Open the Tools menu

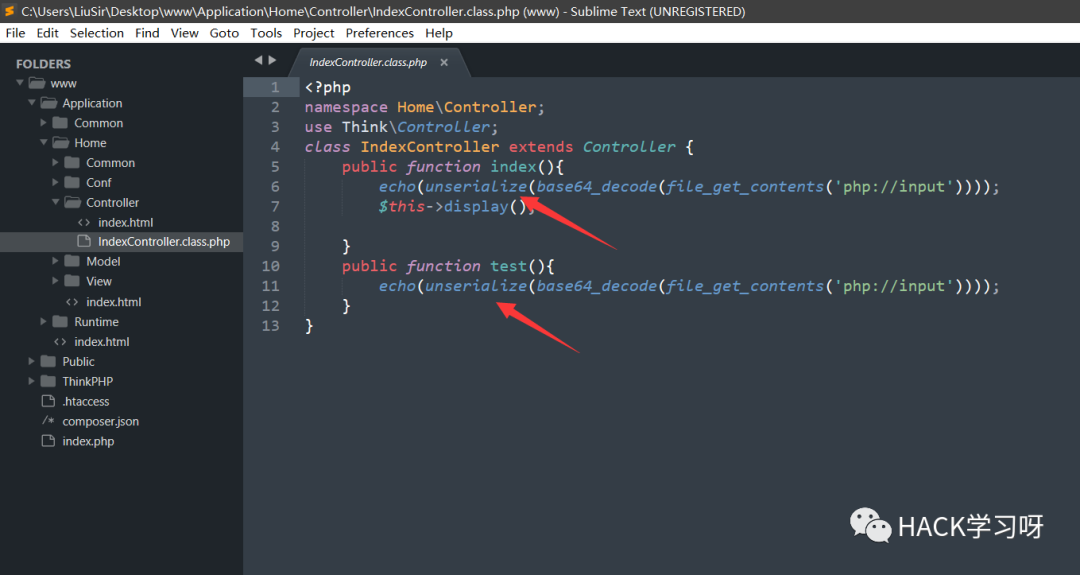click(266, 33)
